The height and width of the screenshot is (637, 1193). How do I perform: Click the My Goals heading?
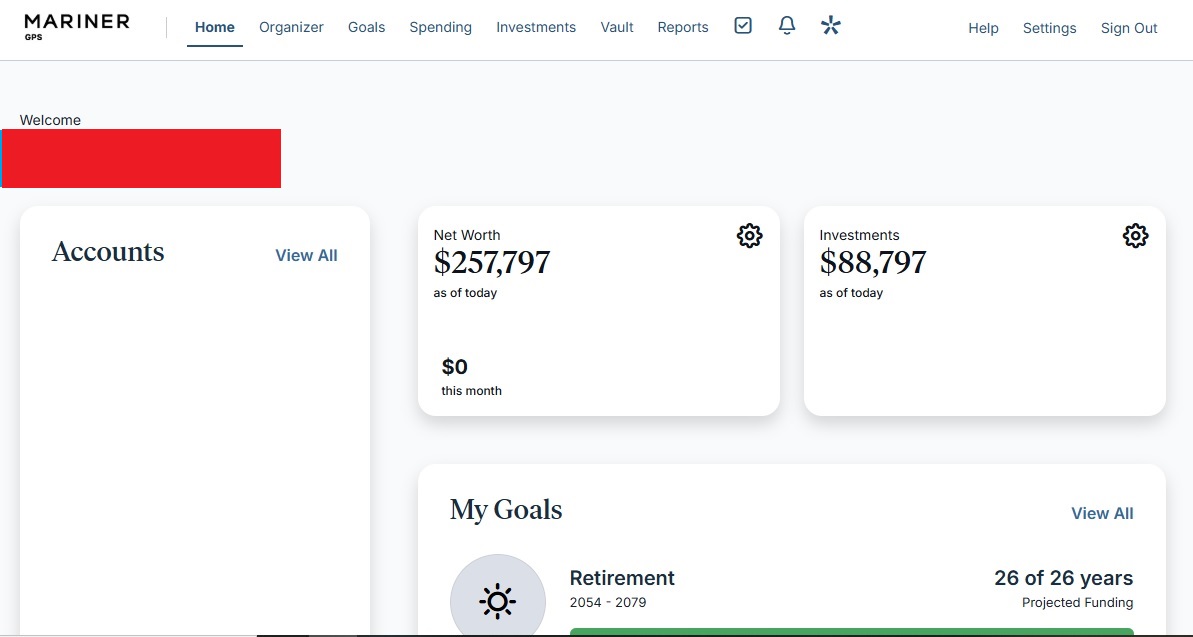[x=506, y=510]
